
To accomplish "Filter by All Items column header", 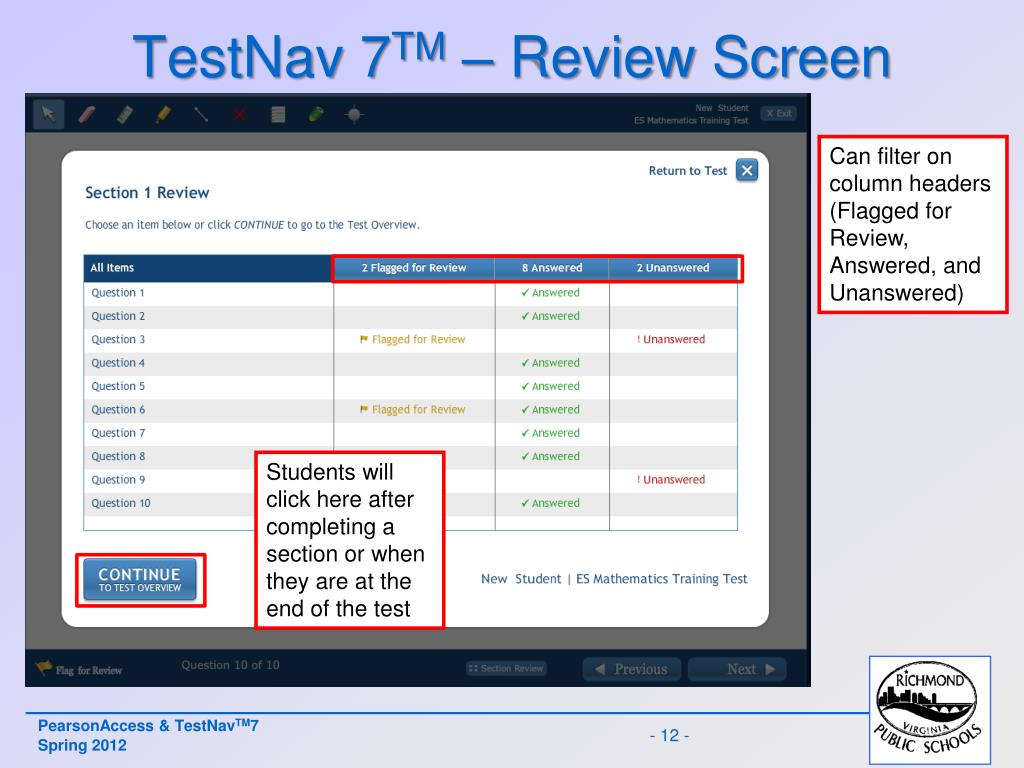I will click(x=208, y=268).
